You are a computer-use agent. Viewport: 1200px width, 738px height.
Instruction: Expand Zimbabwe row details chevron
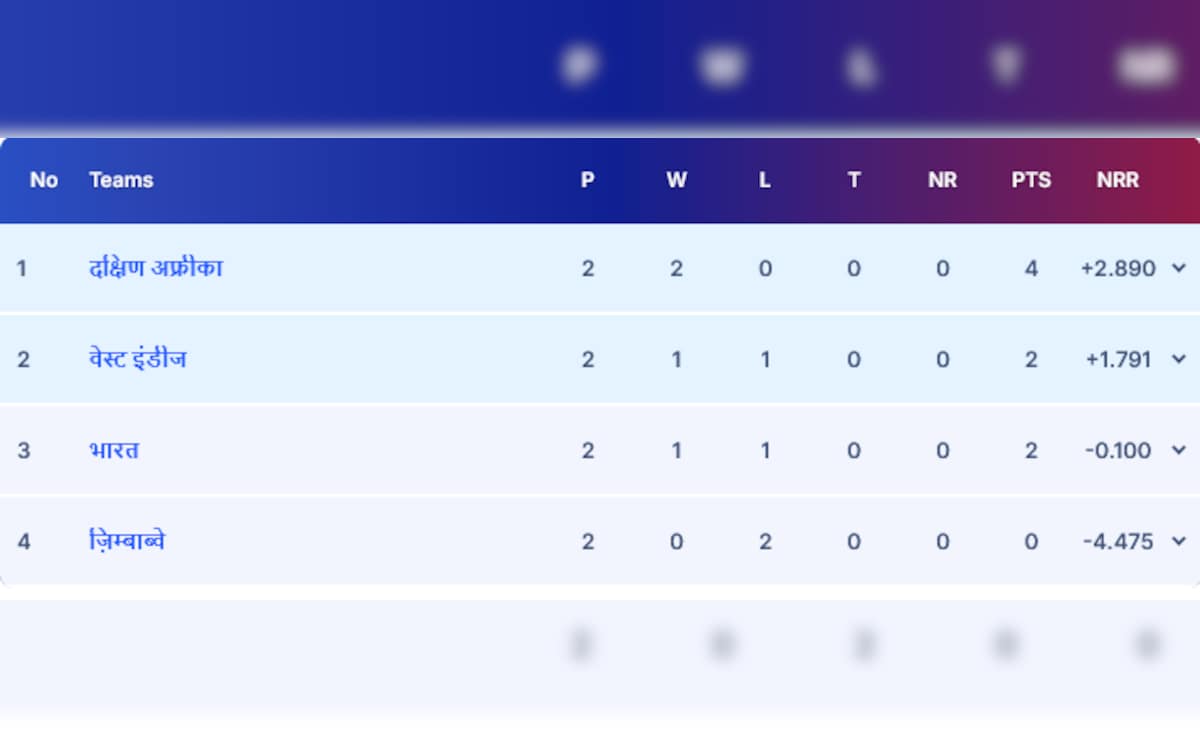tap(1179, 541)
